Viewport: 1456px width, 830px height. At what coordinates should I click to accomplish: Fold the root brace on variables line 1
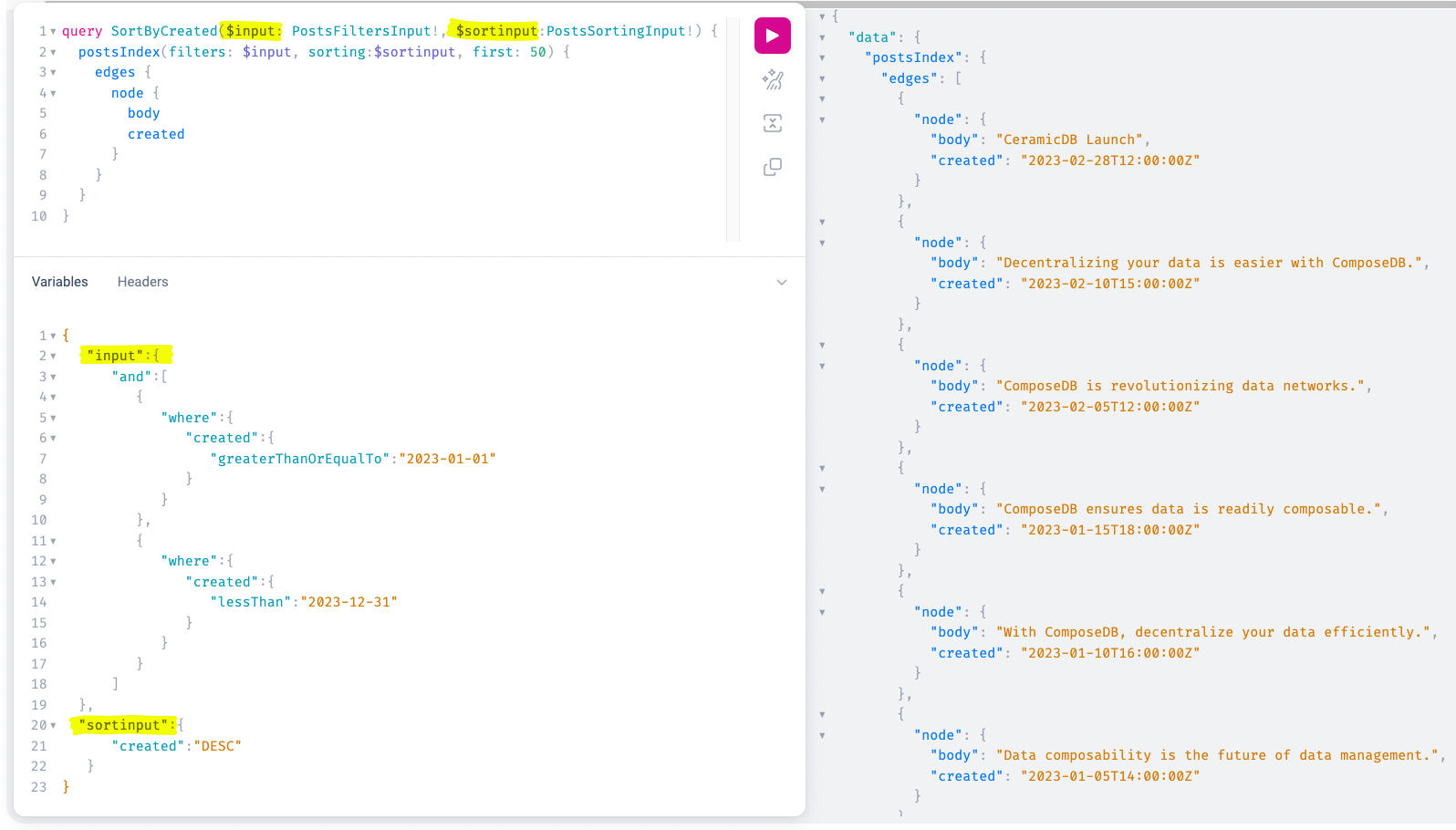(x=53, y=337)
